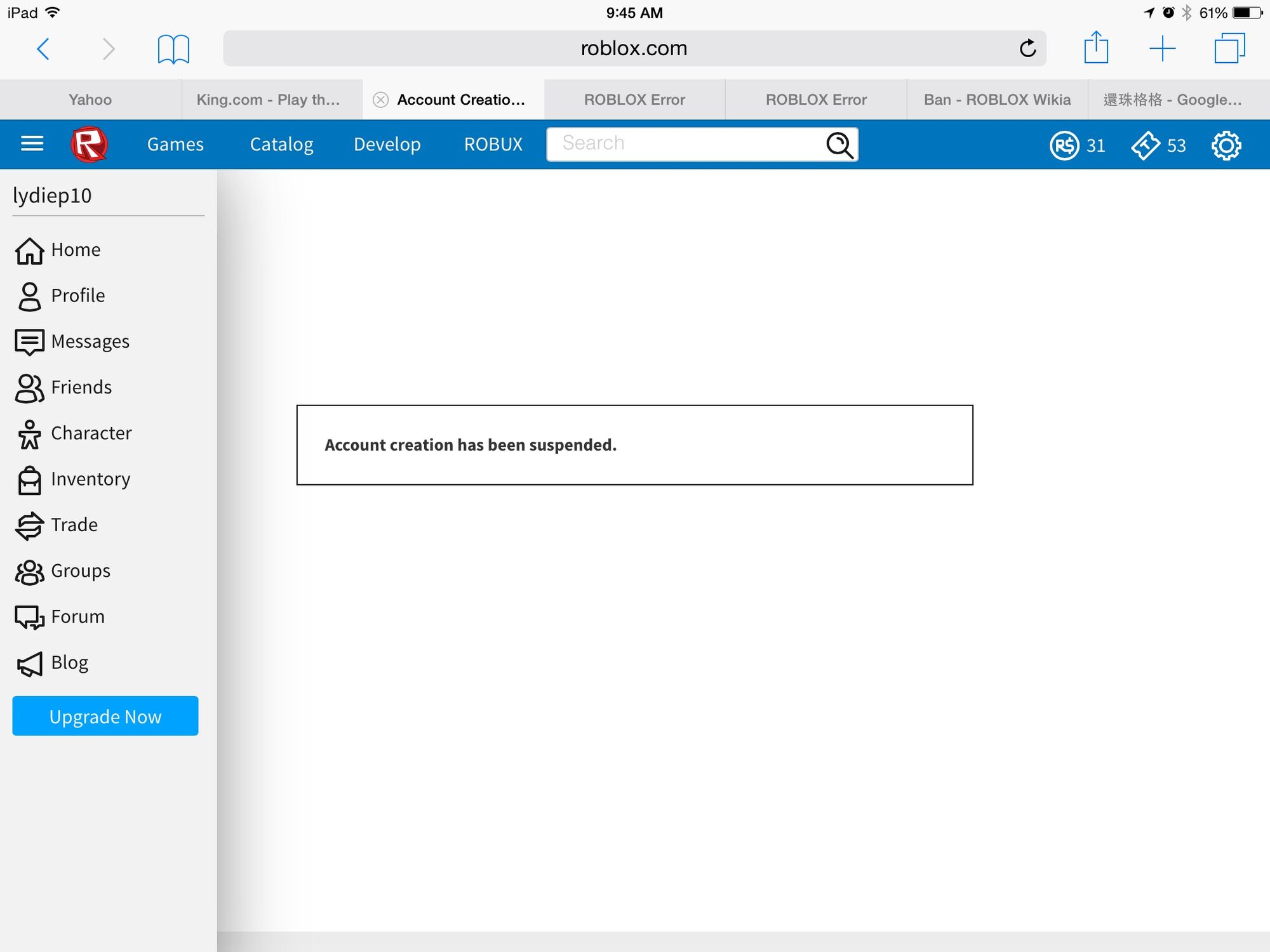Image resolution: width=1270 pixels, height=952 pixels.
Task: Click the Friends people icon
Action: pyautogui.click(x=29, y=388)
